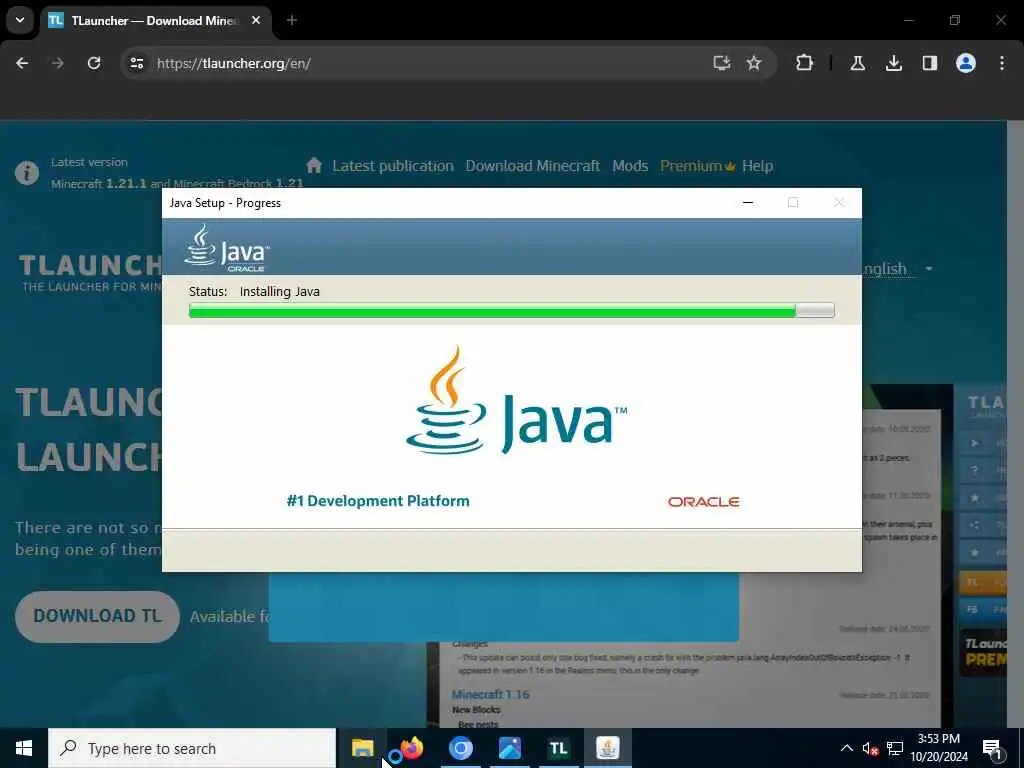Screen dimensions: 1024x768
Task: Open the notification center icon
Action: pos(992,748)
